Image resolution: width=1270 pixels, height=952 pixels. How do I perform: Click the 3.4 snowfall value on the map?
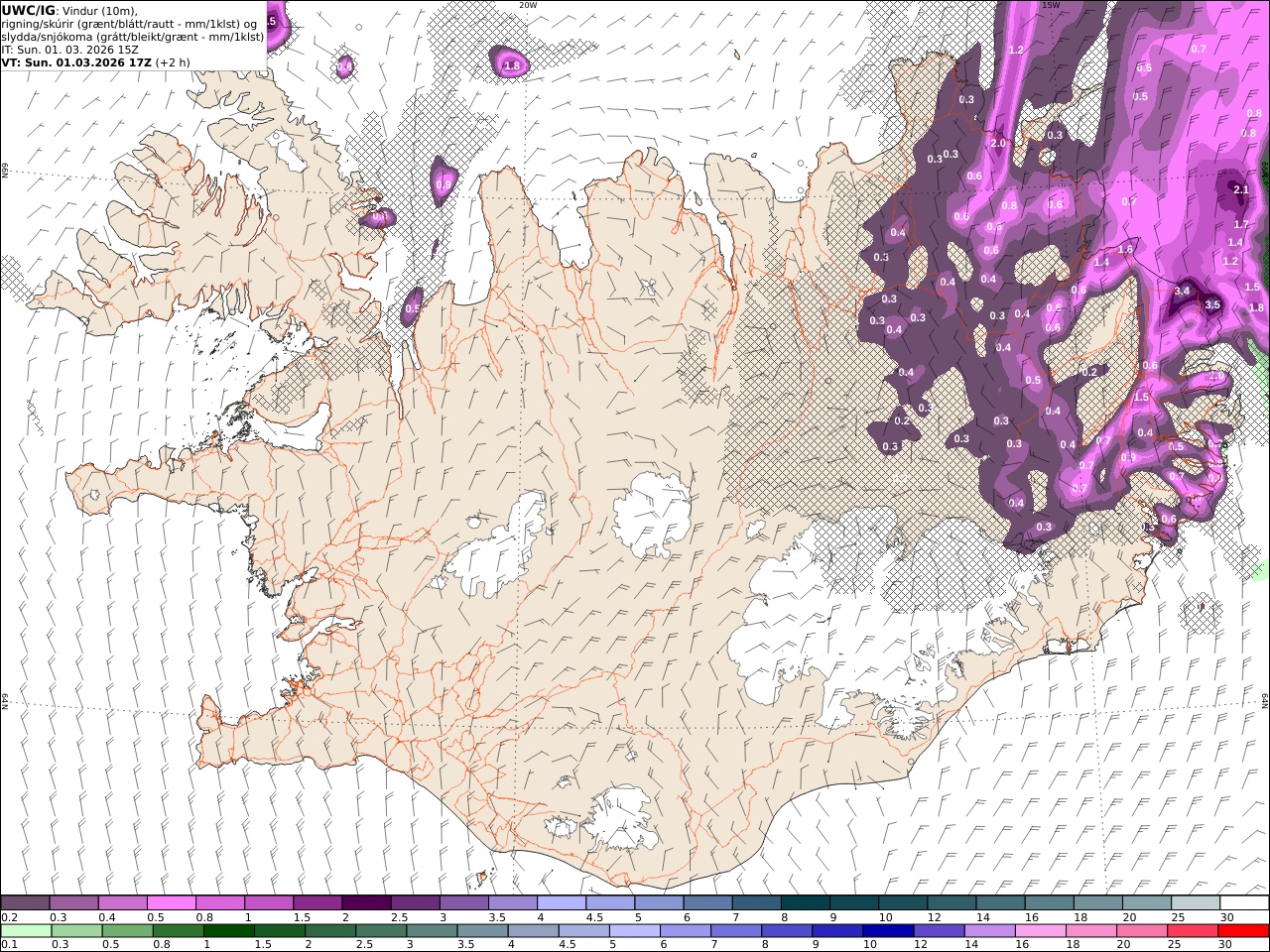tap(1182, 292)
